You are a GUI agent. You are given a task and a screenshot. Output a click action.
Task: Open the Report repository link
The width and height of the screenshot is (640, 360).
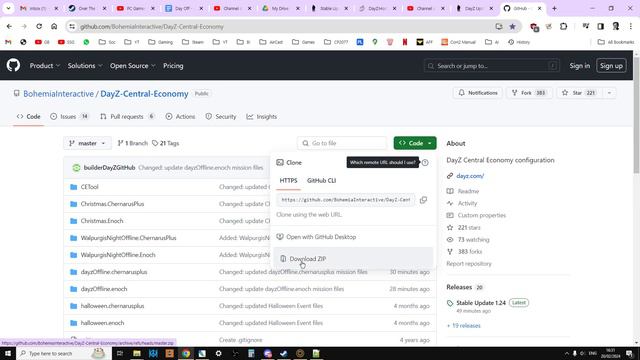[469, 264]
